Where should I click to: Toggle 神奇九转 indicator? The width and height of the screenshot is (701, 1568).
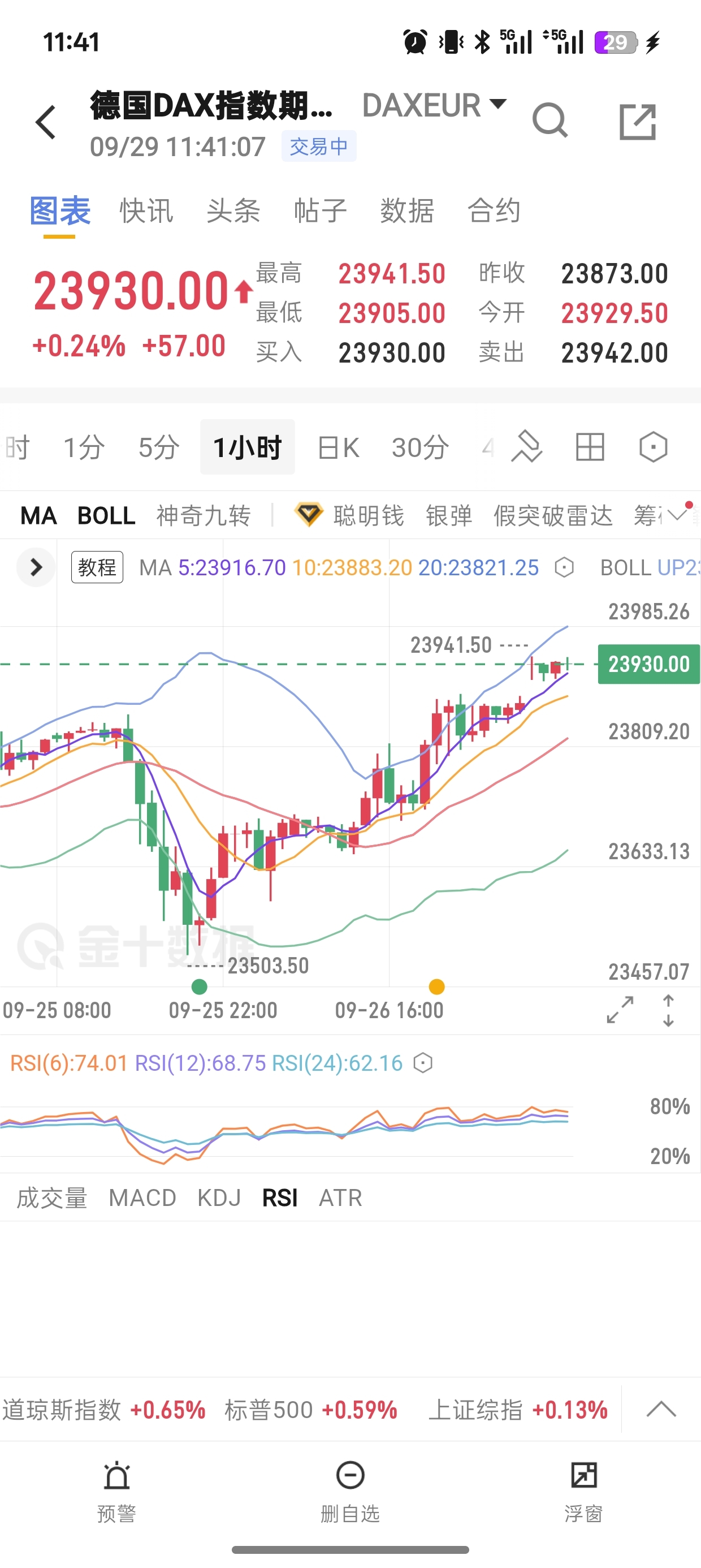click(204, 515)
